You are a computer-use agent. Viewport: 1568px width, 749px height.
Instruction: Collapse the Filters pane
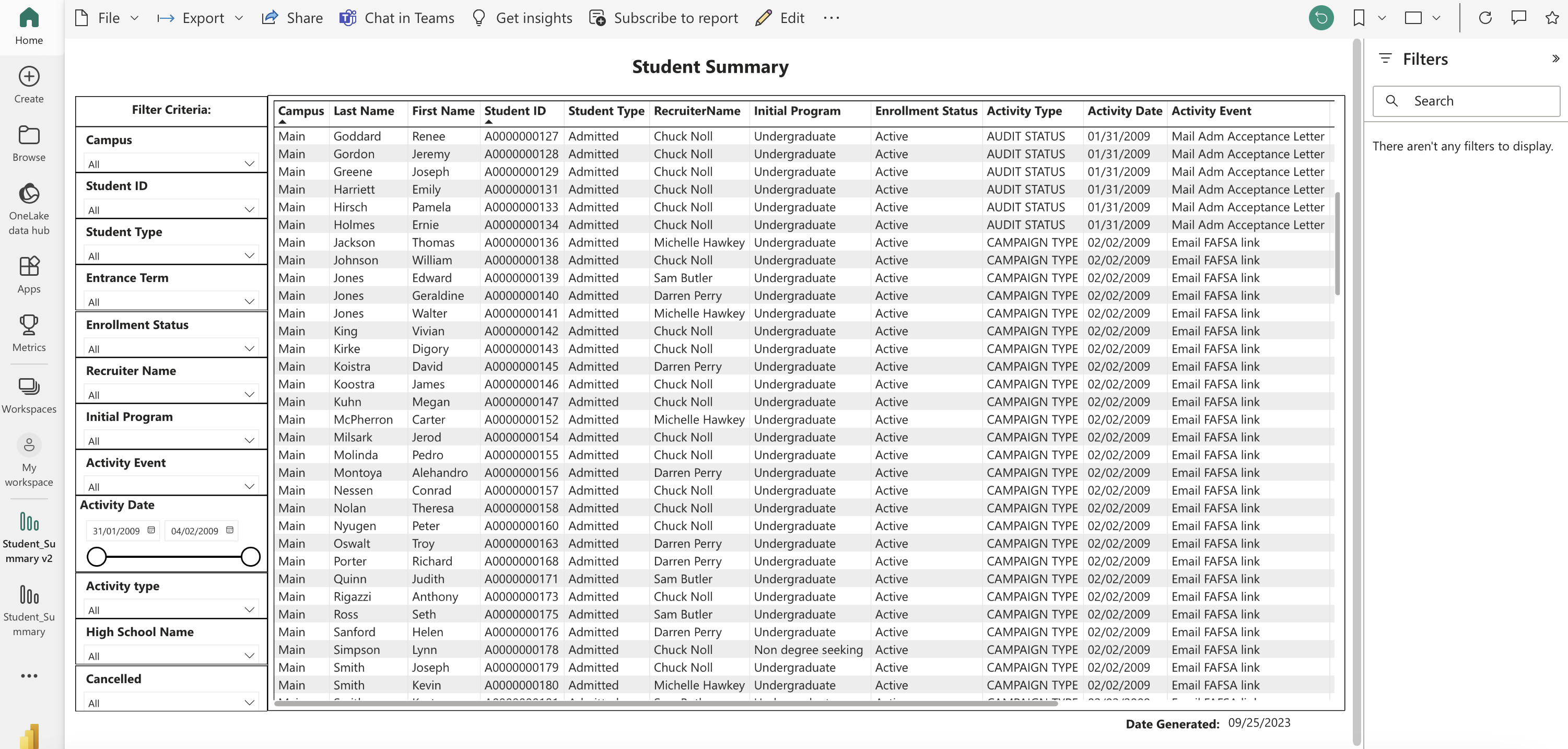click(1555, 58)
